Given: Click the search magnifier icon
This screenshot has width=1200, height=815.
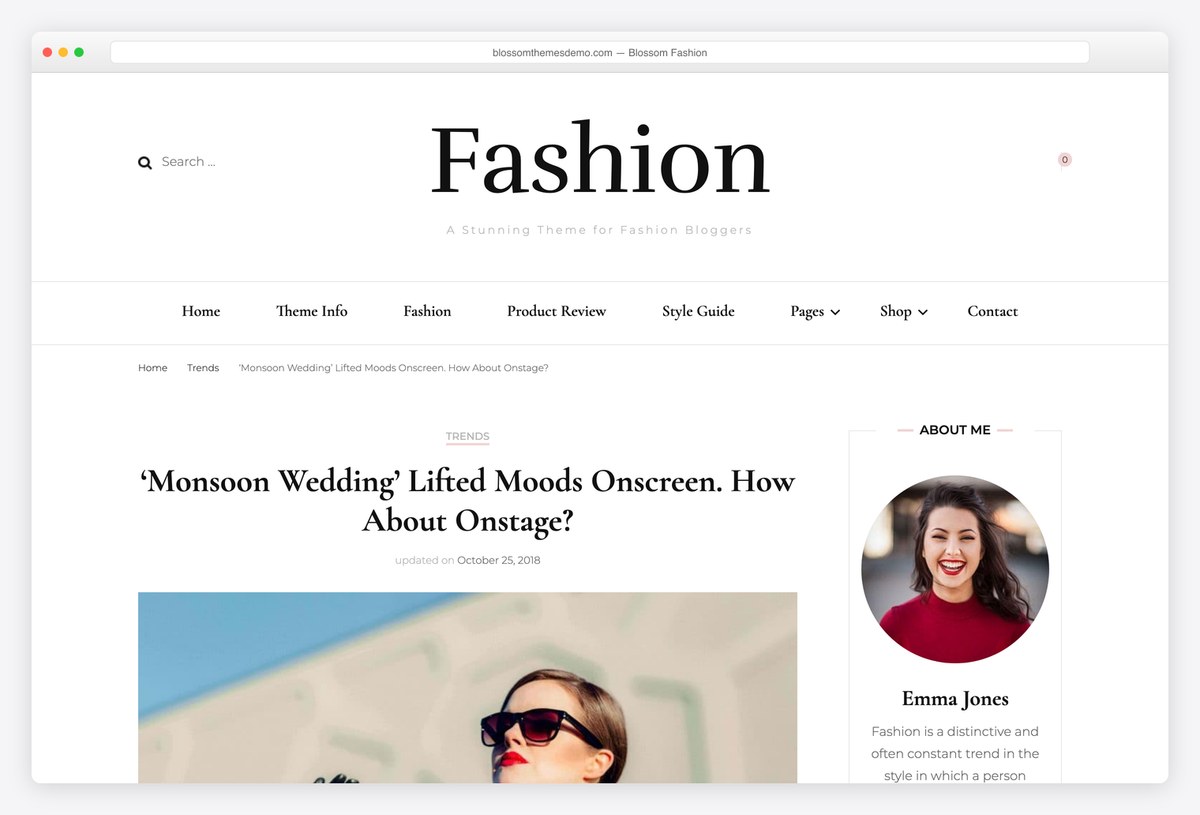Looking at the screenshot, I should pyautogui.click(x=145, y=162).
